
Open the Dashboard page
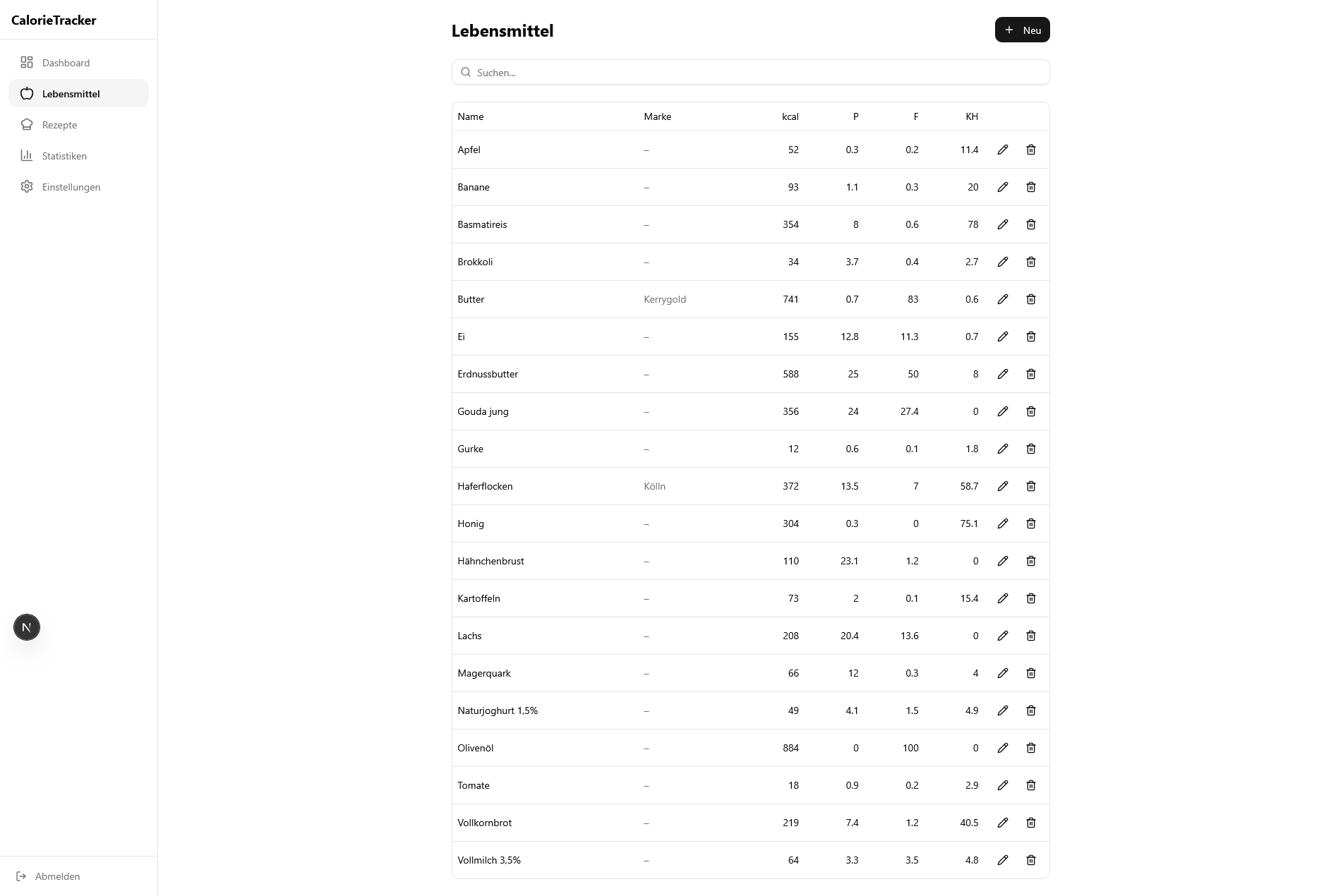[x=66, y=63]
